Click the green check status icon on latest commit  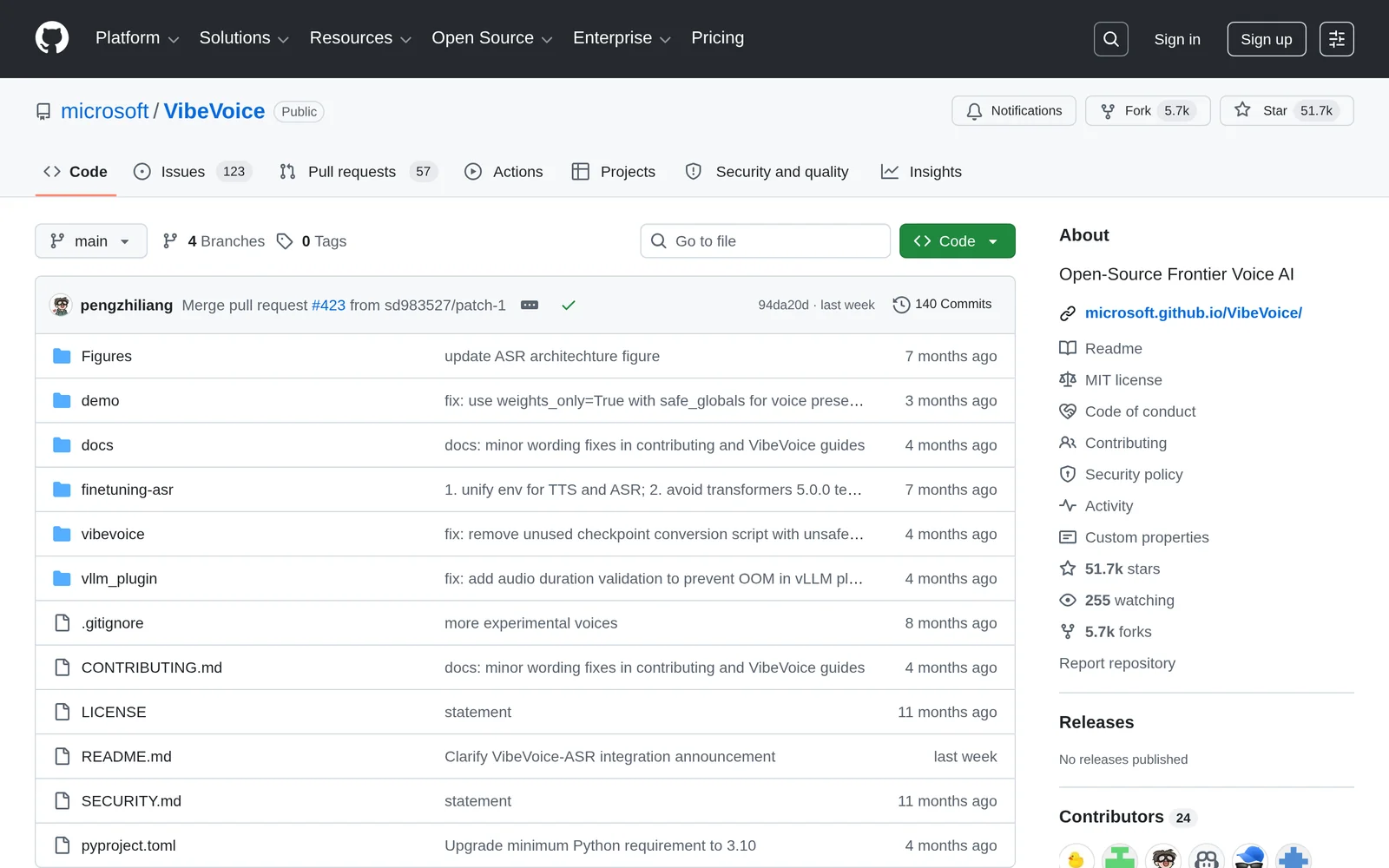pos(569,306)
